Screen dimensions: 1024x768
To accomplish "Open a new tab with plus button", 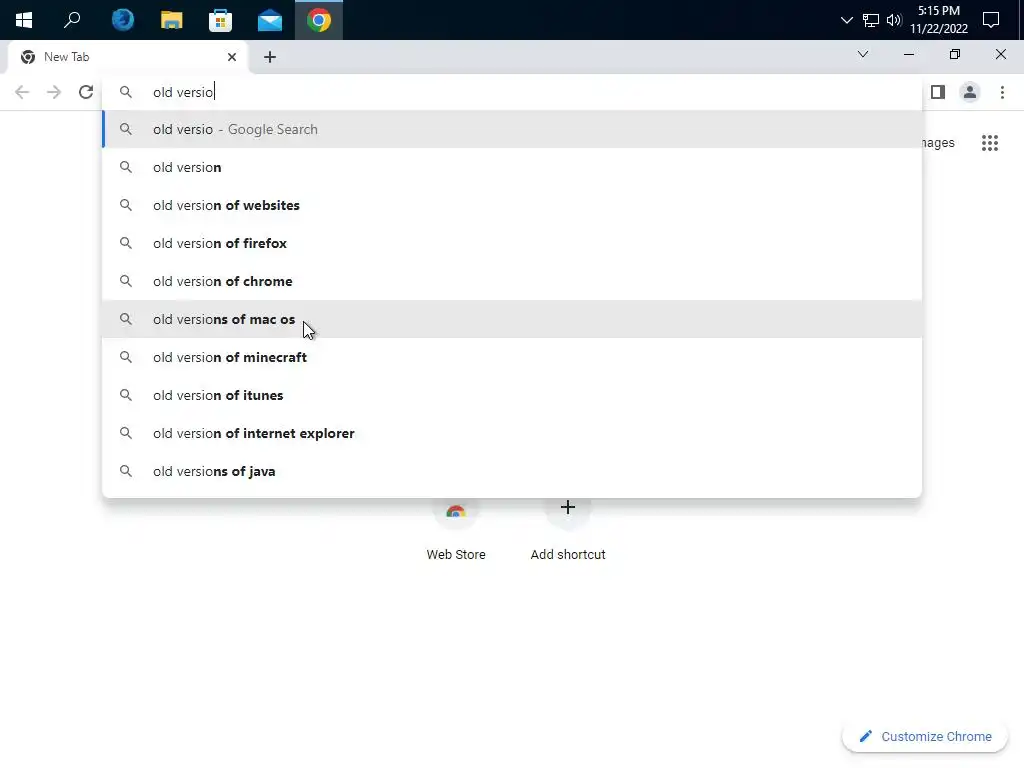I will click(x=270, y=57).
